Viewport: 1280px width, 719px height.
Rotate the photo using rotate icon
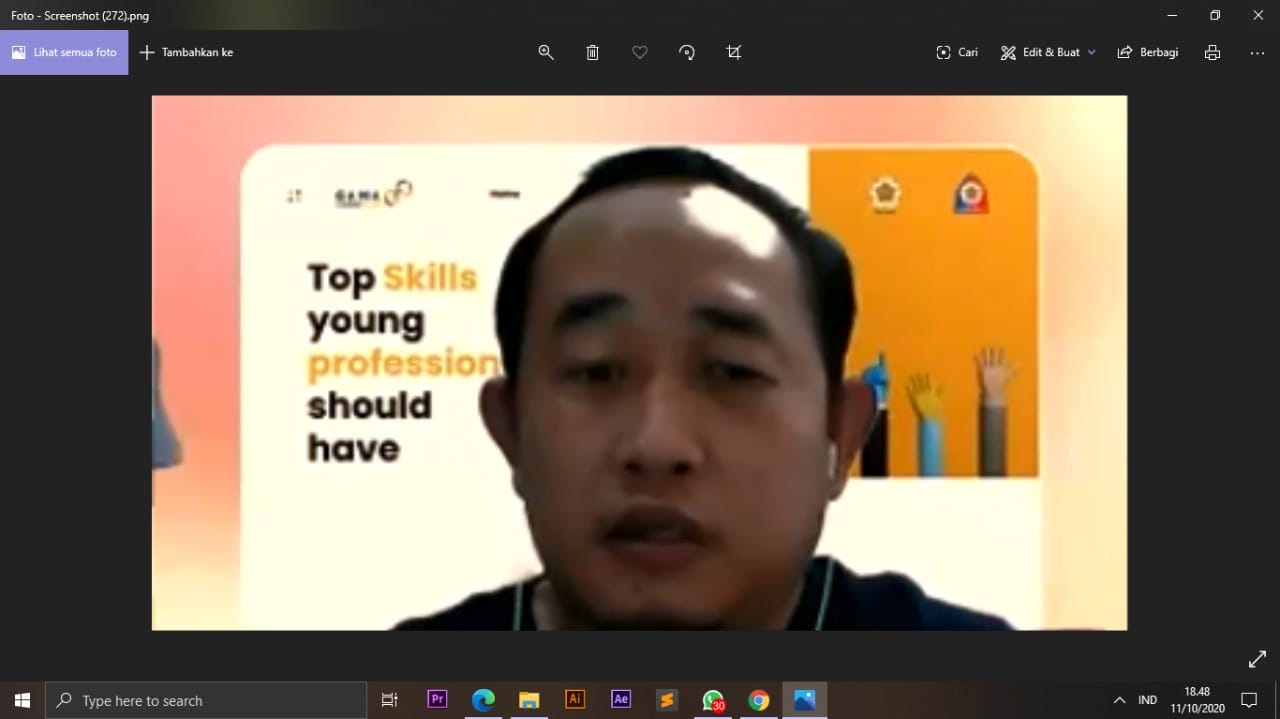pos(687,52)
